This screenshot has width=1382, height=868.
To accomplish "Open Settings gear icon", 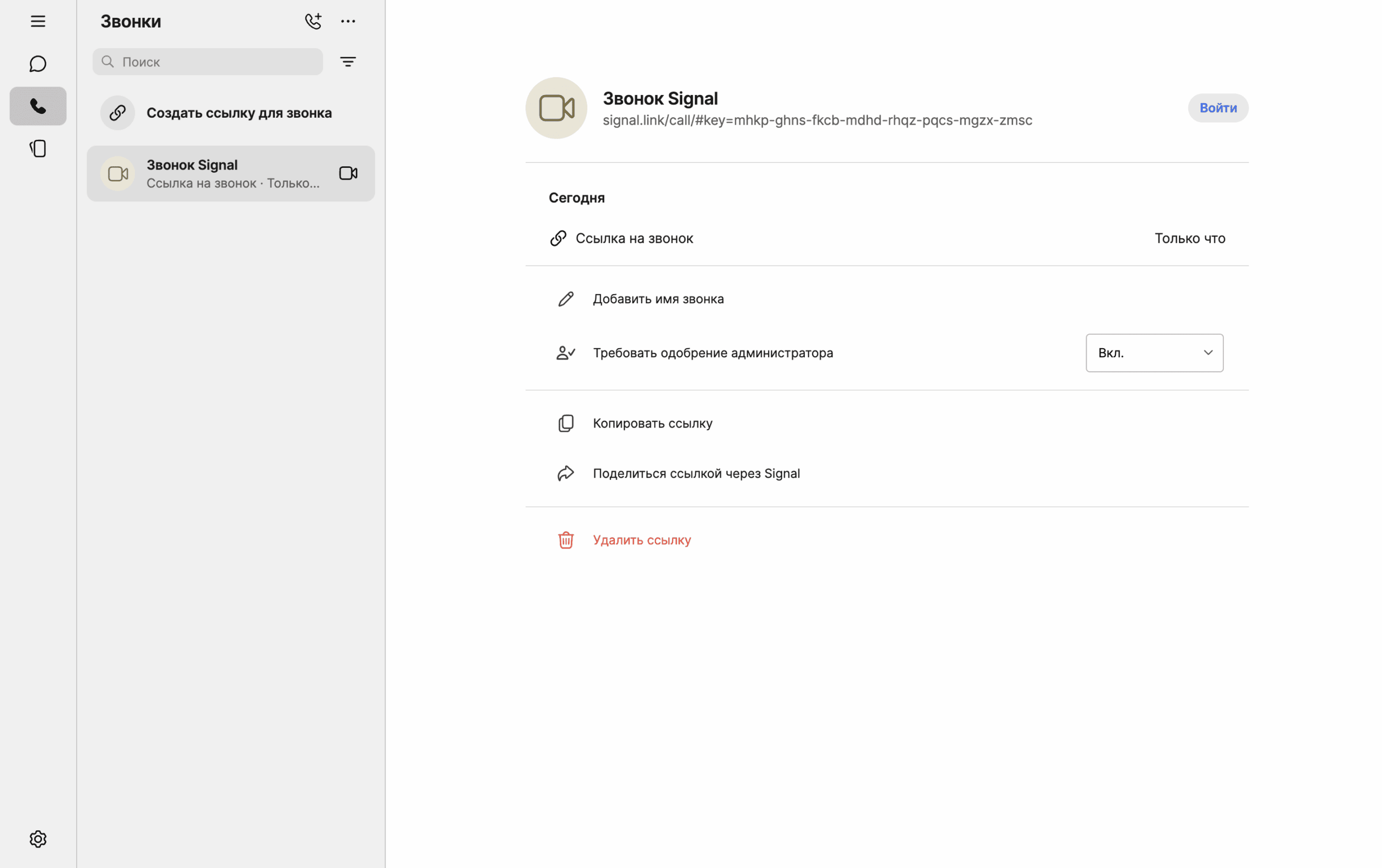I will click(38, 839).
